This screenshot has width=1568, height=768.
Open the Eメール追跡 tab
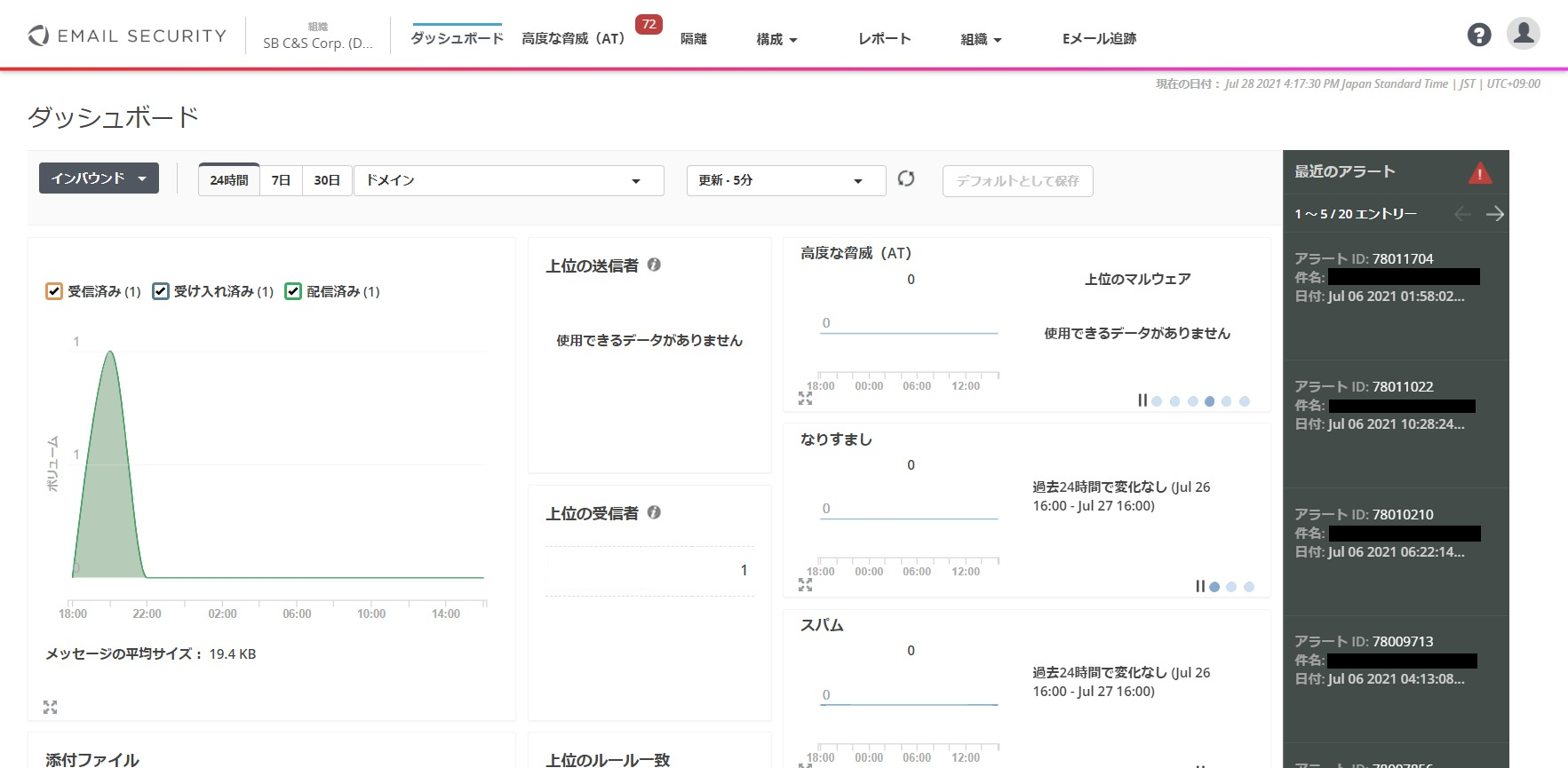[x=1099, y=38]
